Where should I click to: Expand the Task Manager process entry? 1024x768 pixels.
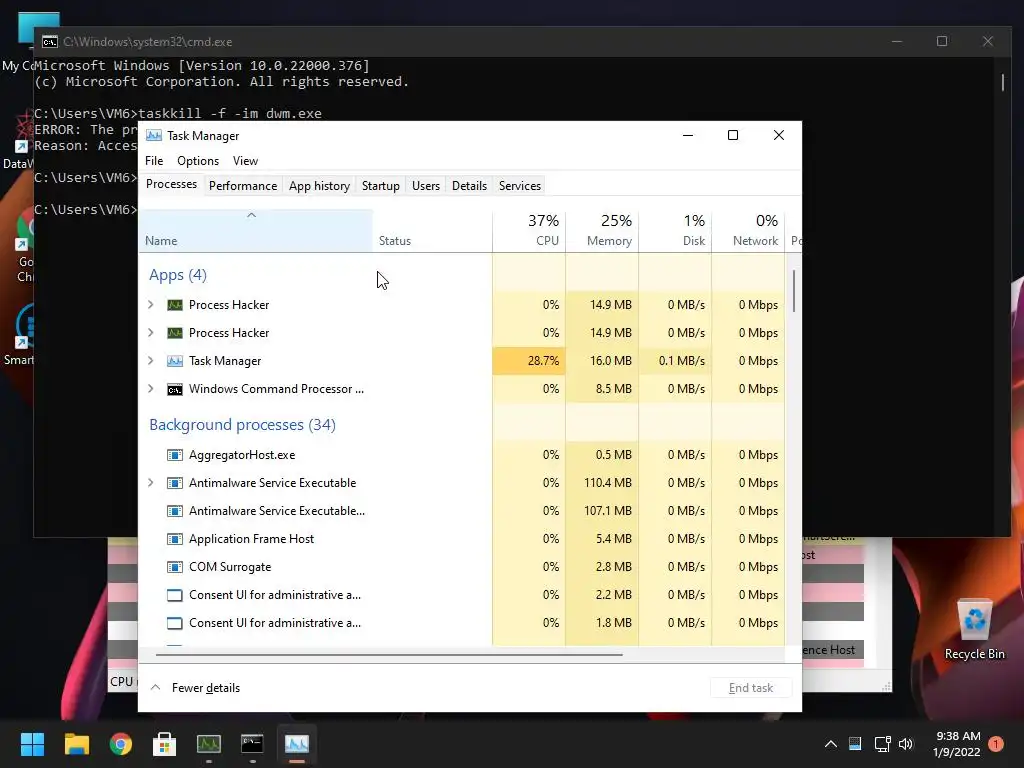[151, 361]
